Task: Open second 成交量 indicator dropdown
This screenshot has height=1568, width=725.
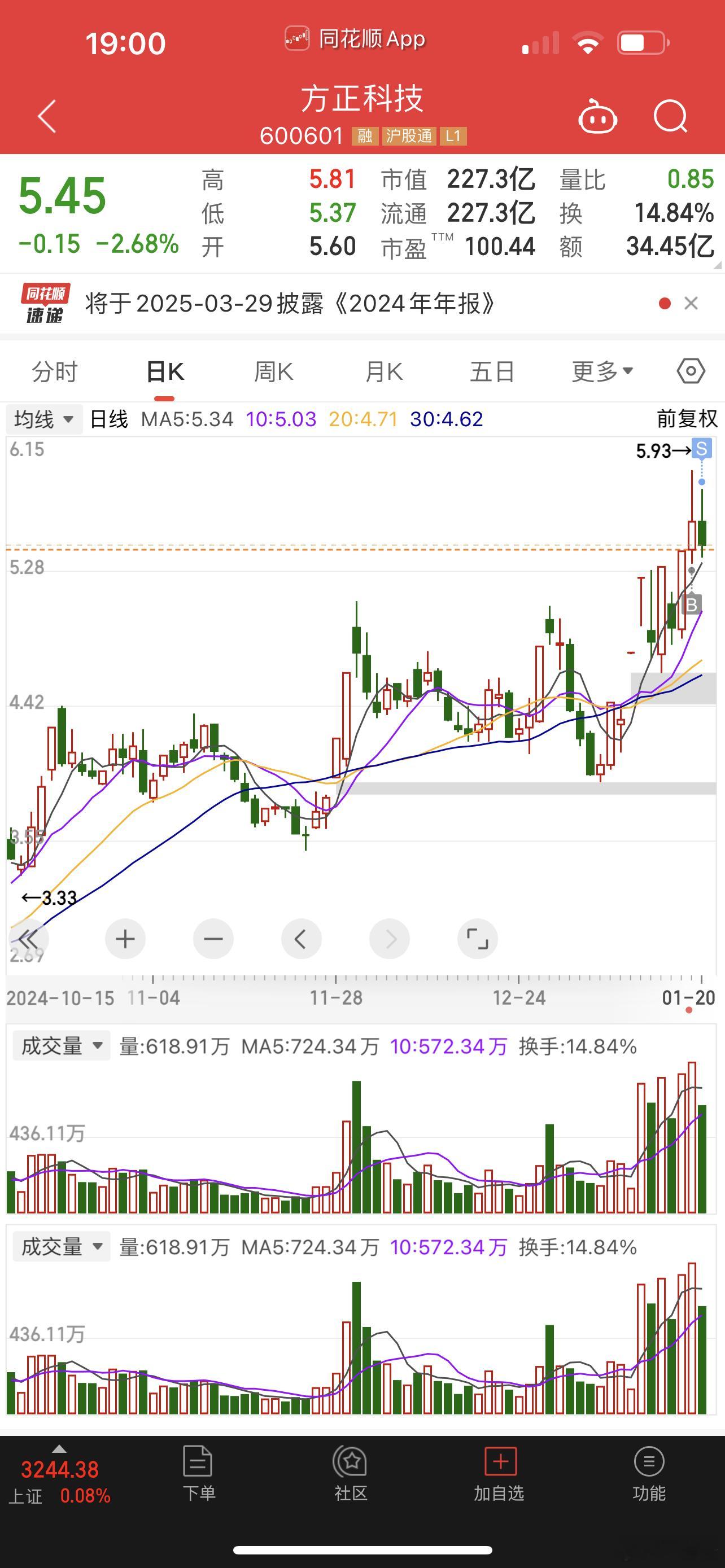Action: point(62,1247)
